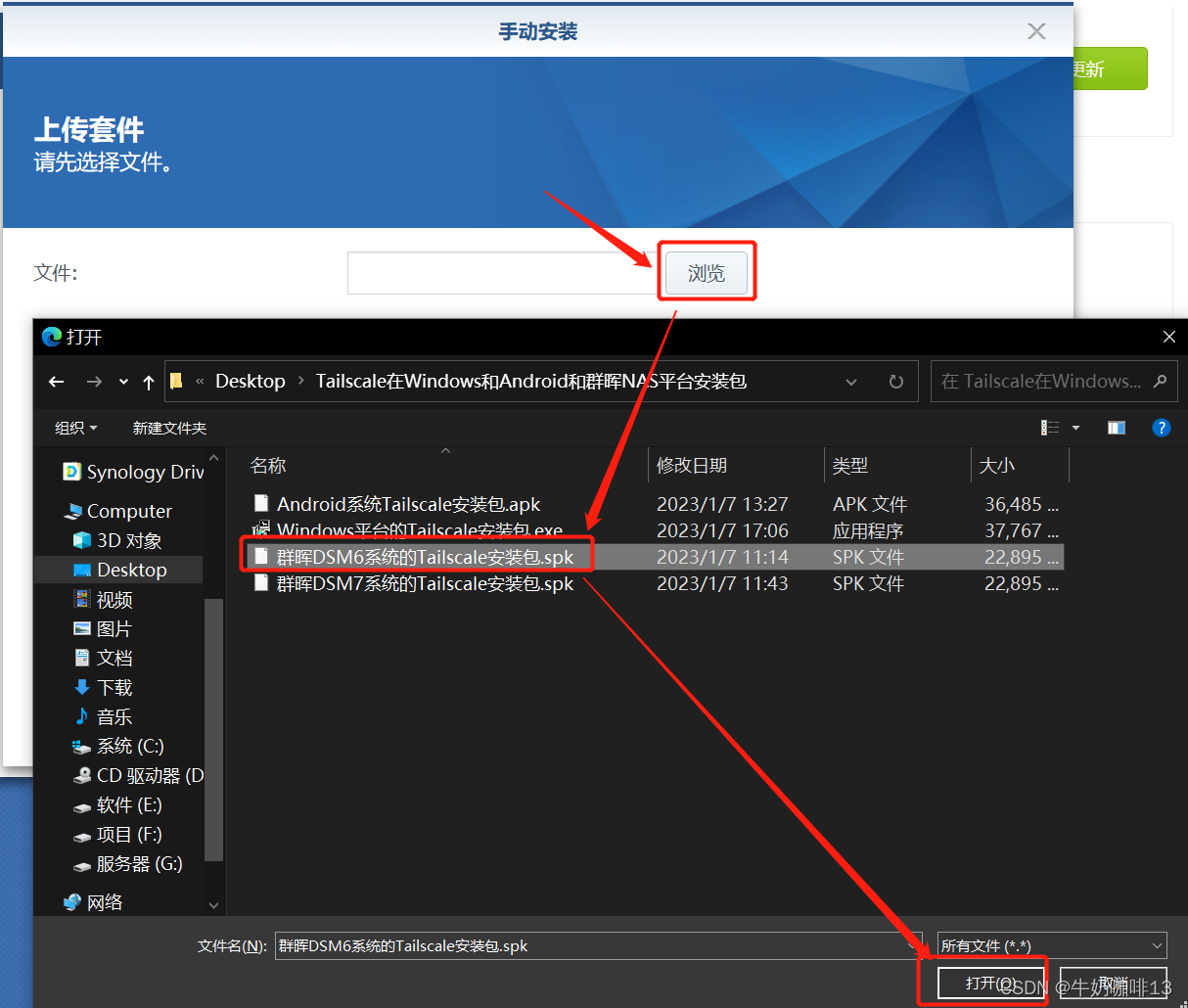The image size is (1188, 1008).
Task: Click Desktop in the address breadcrumb
Action: pos(251,382)
